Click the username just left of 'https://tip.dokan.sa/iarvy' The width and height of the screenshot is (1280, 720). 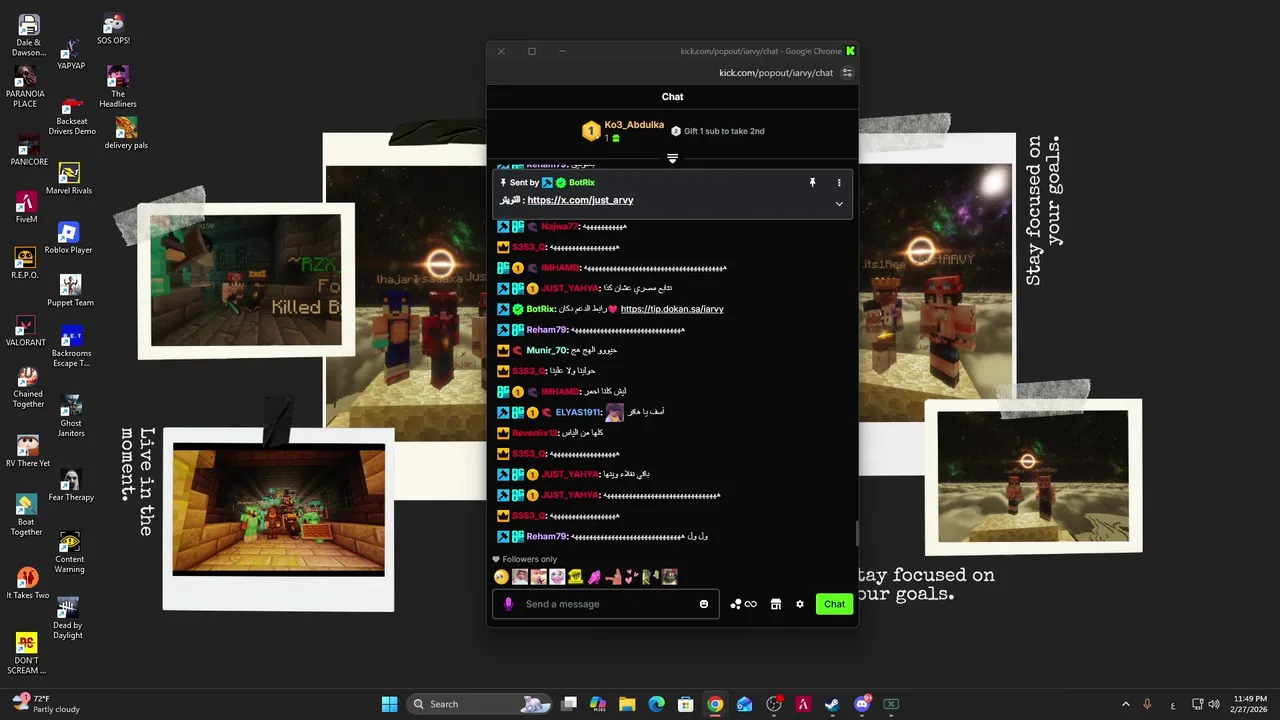540,309
